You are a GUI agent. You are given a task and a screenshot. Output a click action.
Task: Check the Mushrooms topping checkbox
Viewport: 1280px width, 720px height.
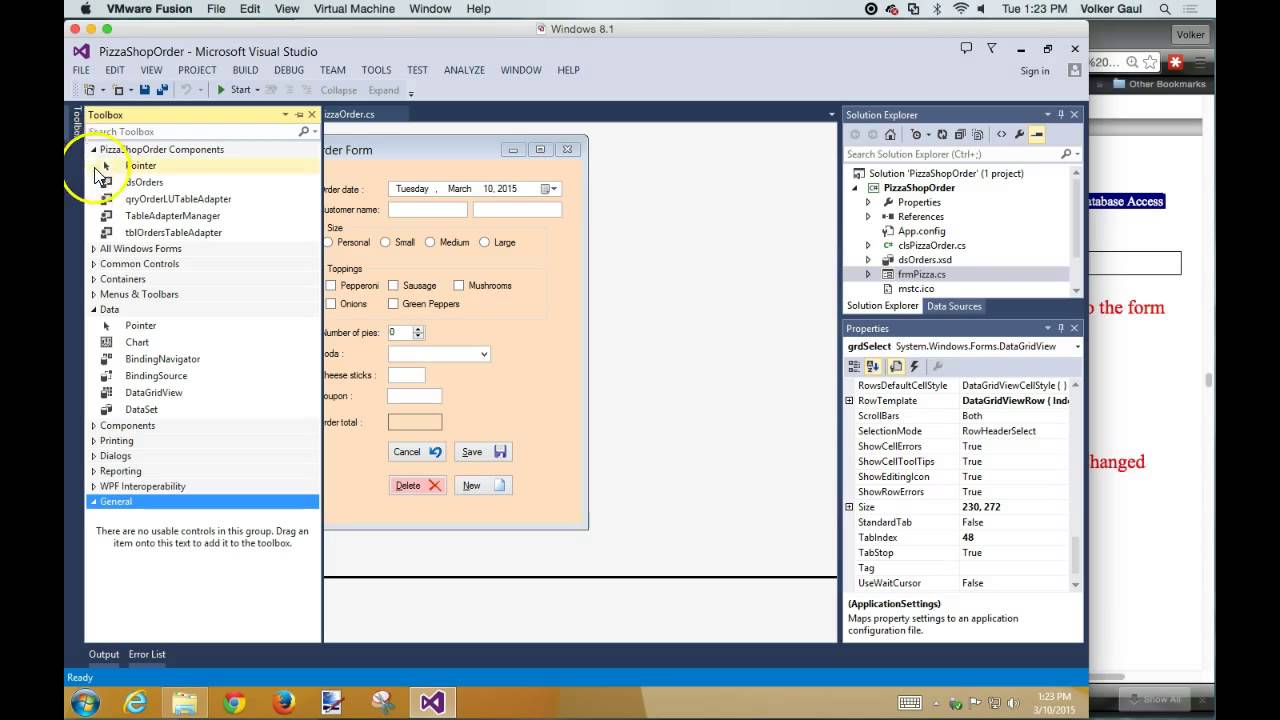pyautogui.click(x=459, y=286)
